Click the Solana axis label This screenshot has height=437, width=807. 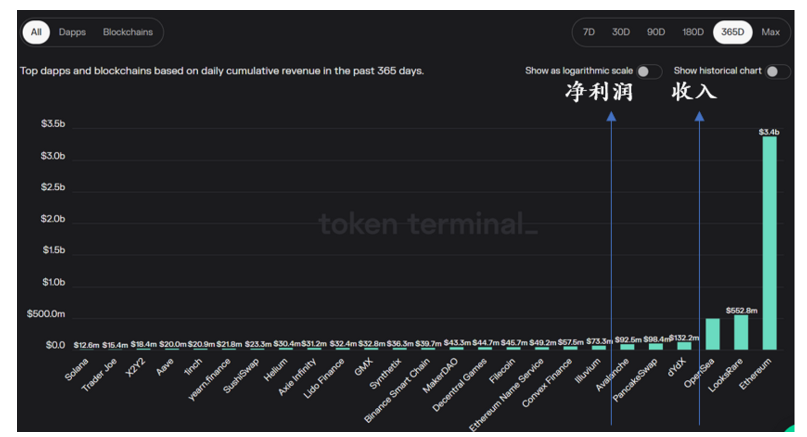[x=76, y=370]
